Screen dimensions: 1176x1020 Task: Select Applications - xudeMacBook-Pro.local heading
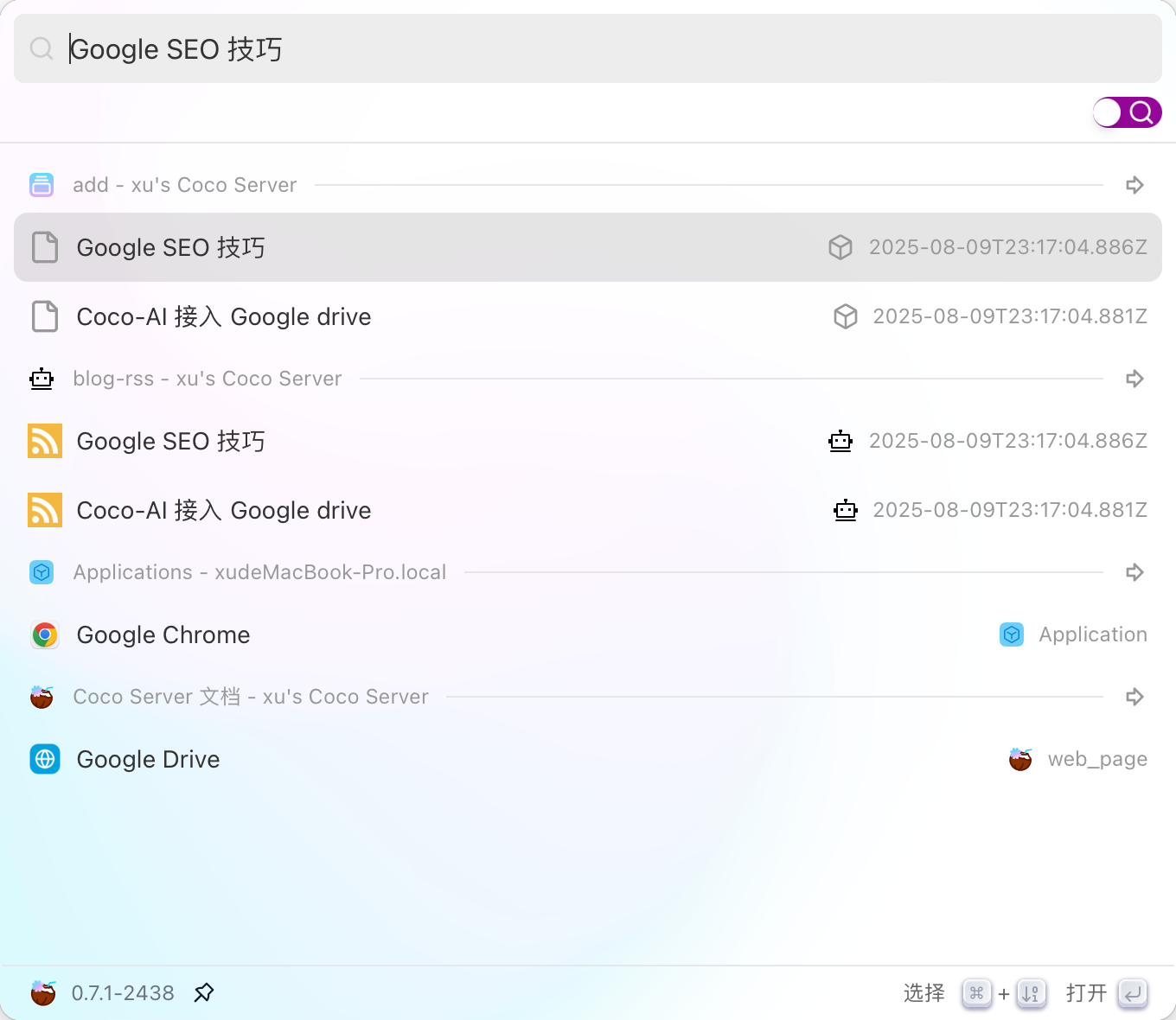click(x=259, y=572)
